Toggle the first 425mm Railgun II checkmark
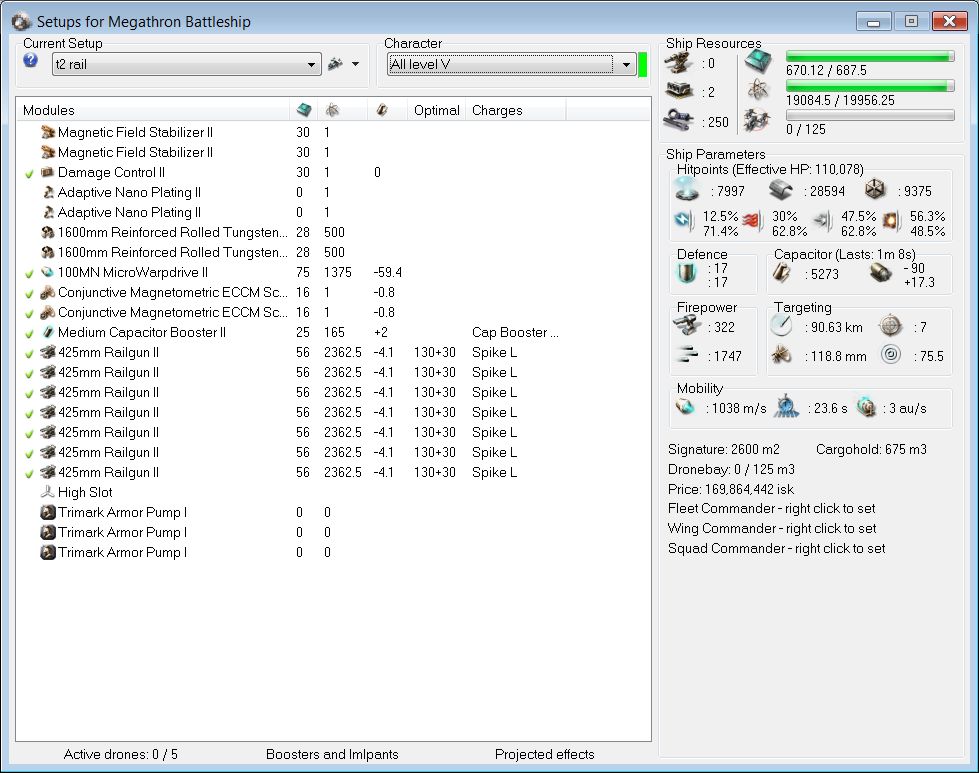The width and height of the screenshot is (979, 773). click(x=29, y=353)
